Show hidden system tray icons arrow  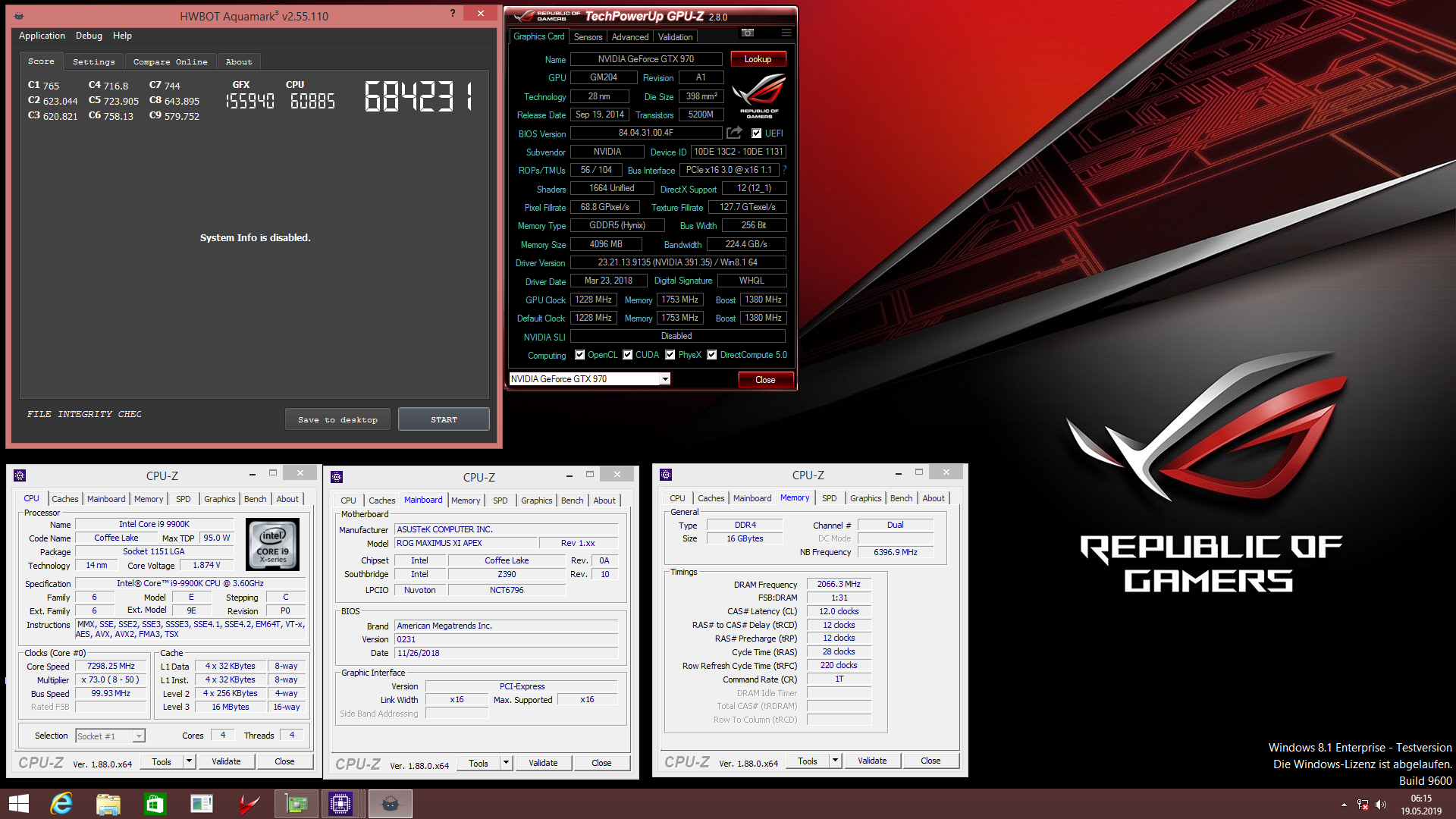tap(1344, 805)
